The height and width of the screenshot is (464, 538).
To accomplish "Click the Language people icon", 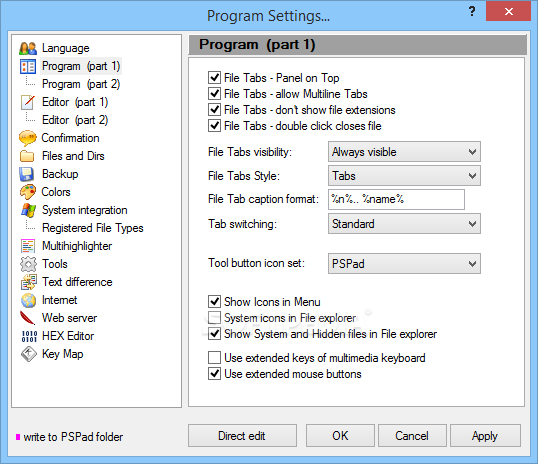I will pyautogui.click(x=28, y=48).
